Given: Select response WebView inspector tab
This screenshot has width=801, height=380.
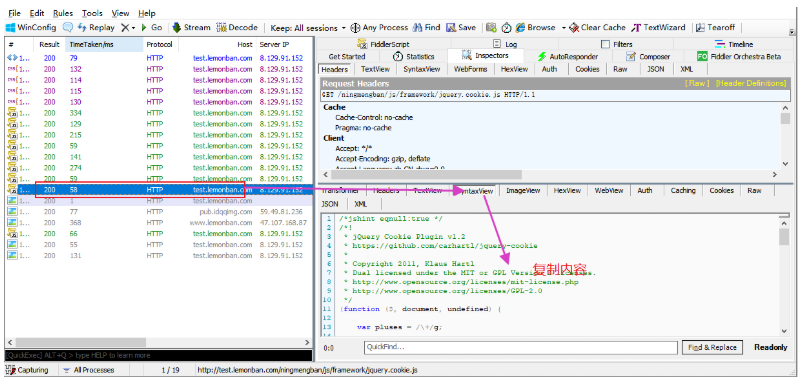Looking at the screenshot, I should click(609, 191).
